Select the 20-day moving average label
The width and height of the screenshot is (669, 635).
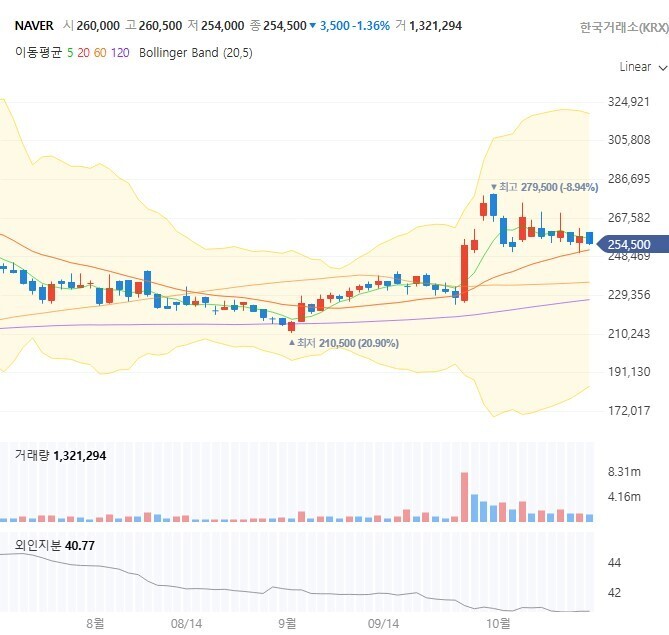tap(83, 52)
